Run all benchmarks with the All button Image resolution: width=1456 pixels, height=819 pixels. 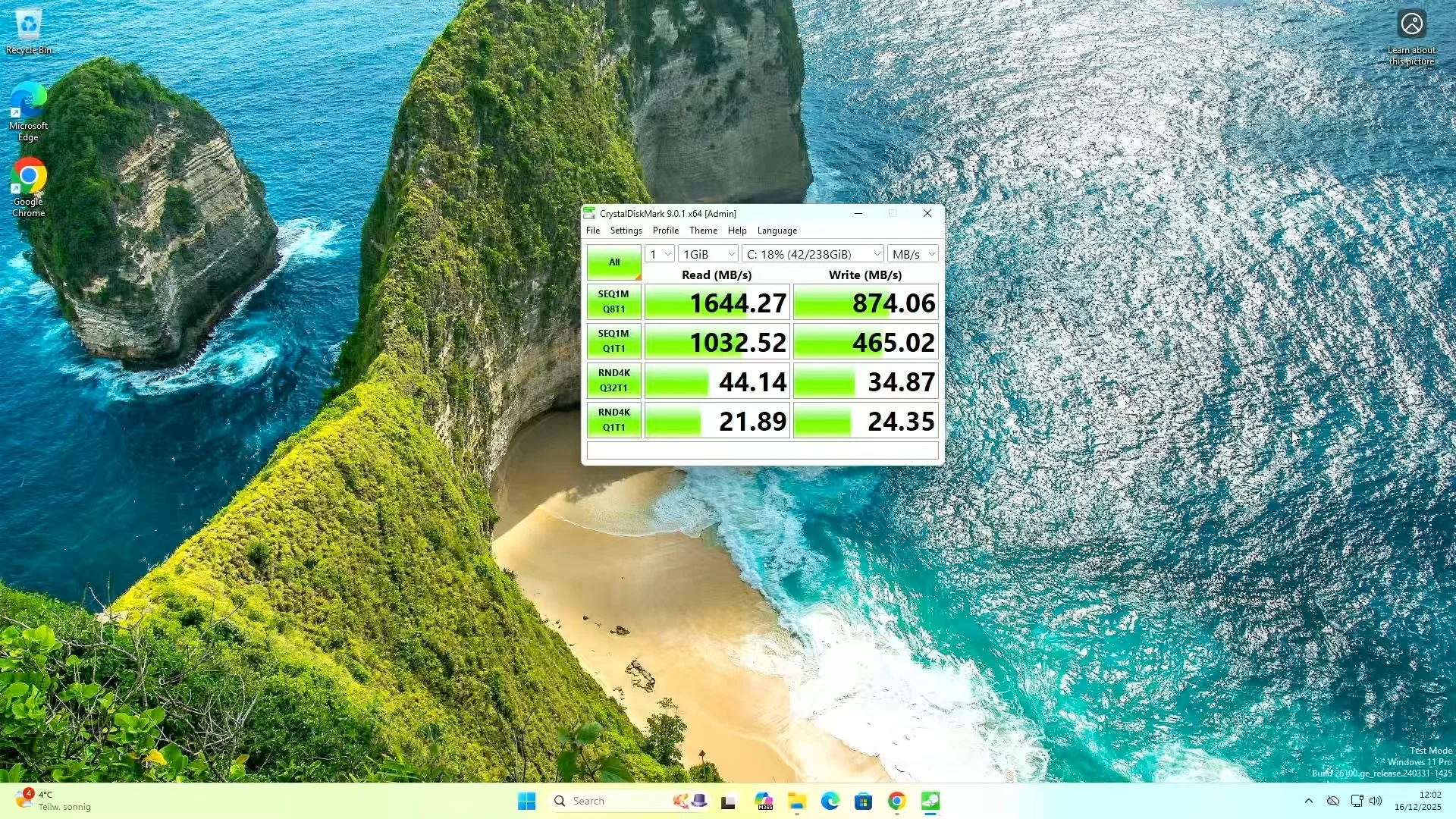pyautogui.click(x=613, y=262)
